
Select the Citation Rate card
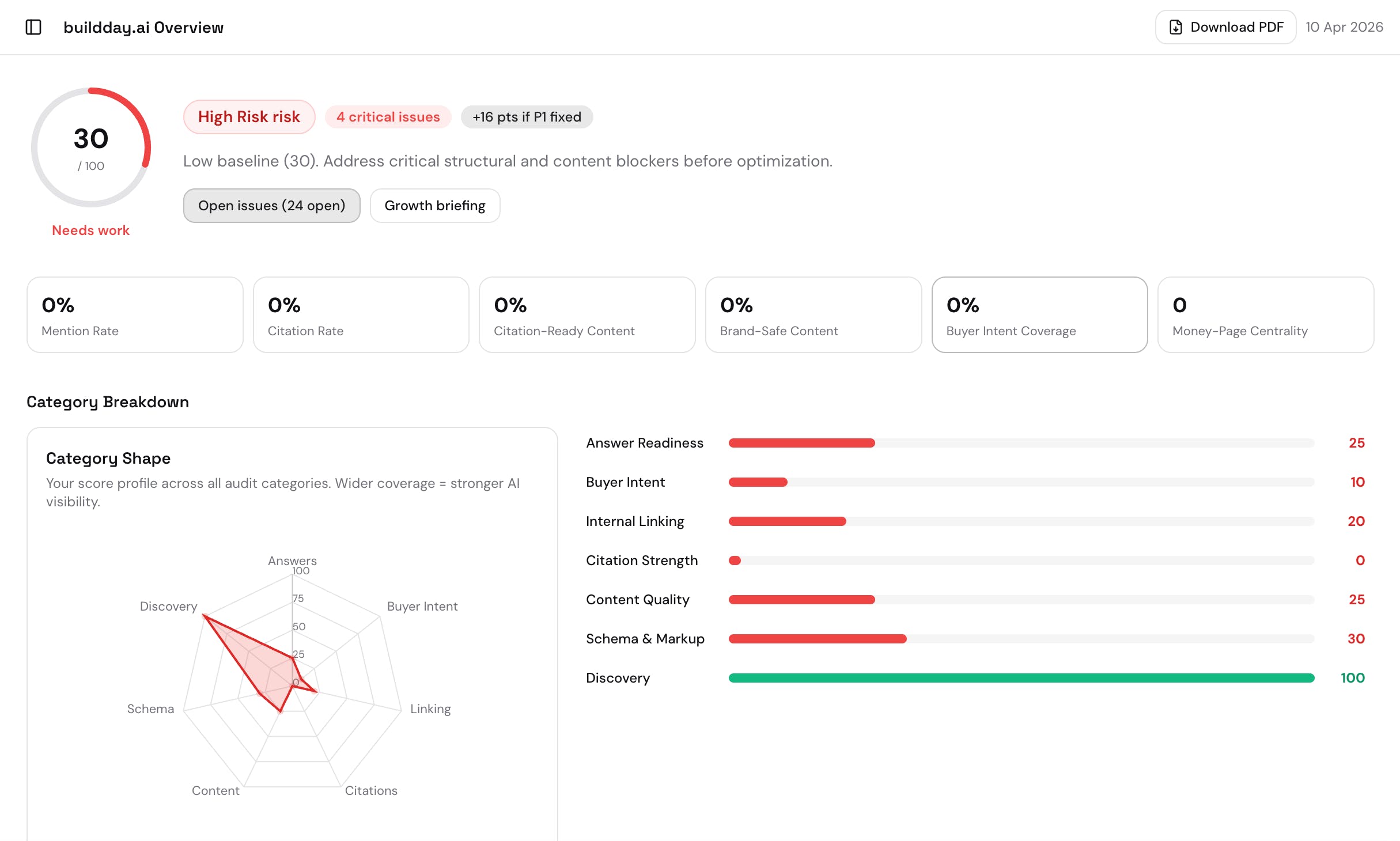[361, 315]
